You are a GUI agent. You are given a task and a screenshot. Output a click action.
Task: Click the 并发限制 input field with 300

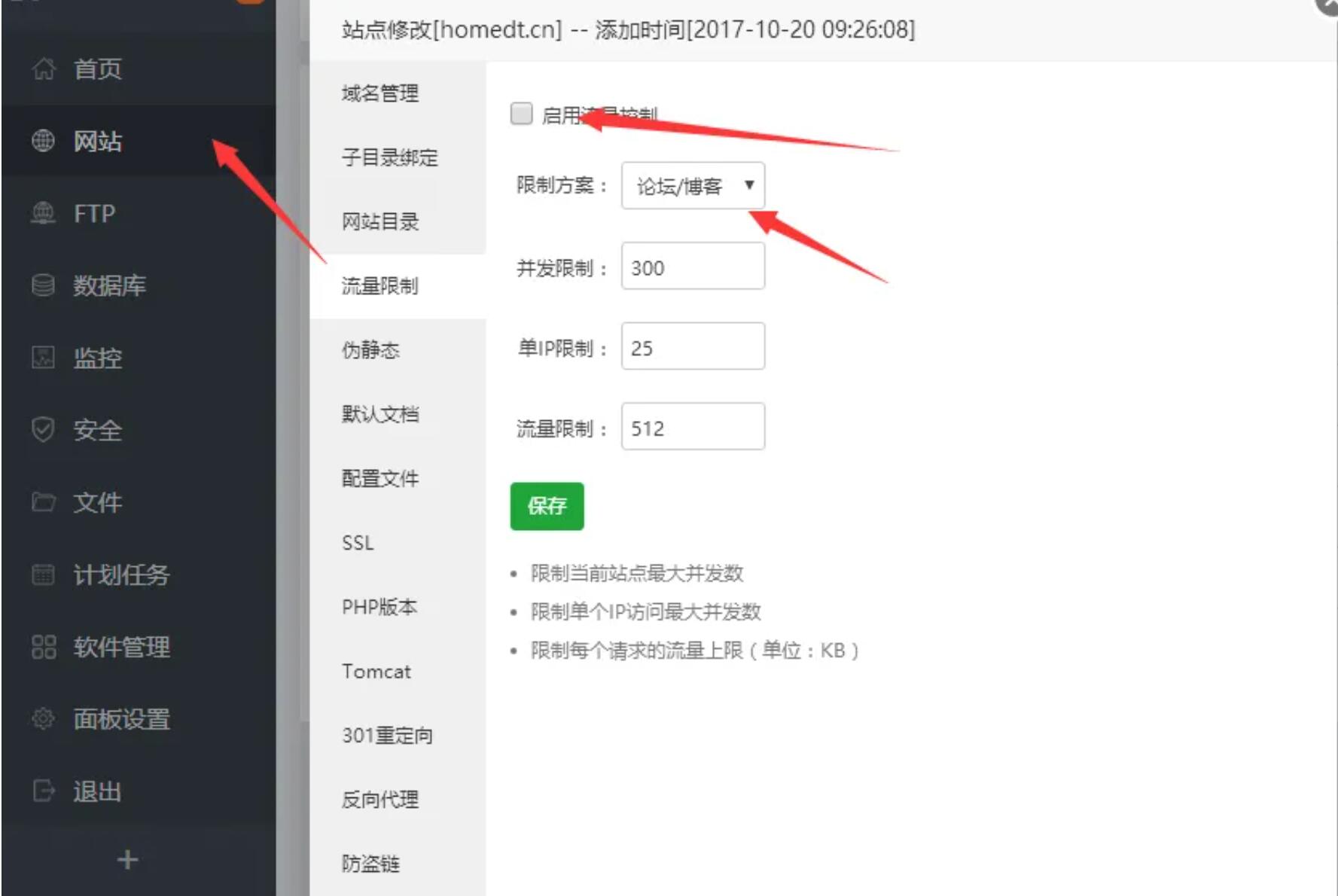(x=693, y=266)
